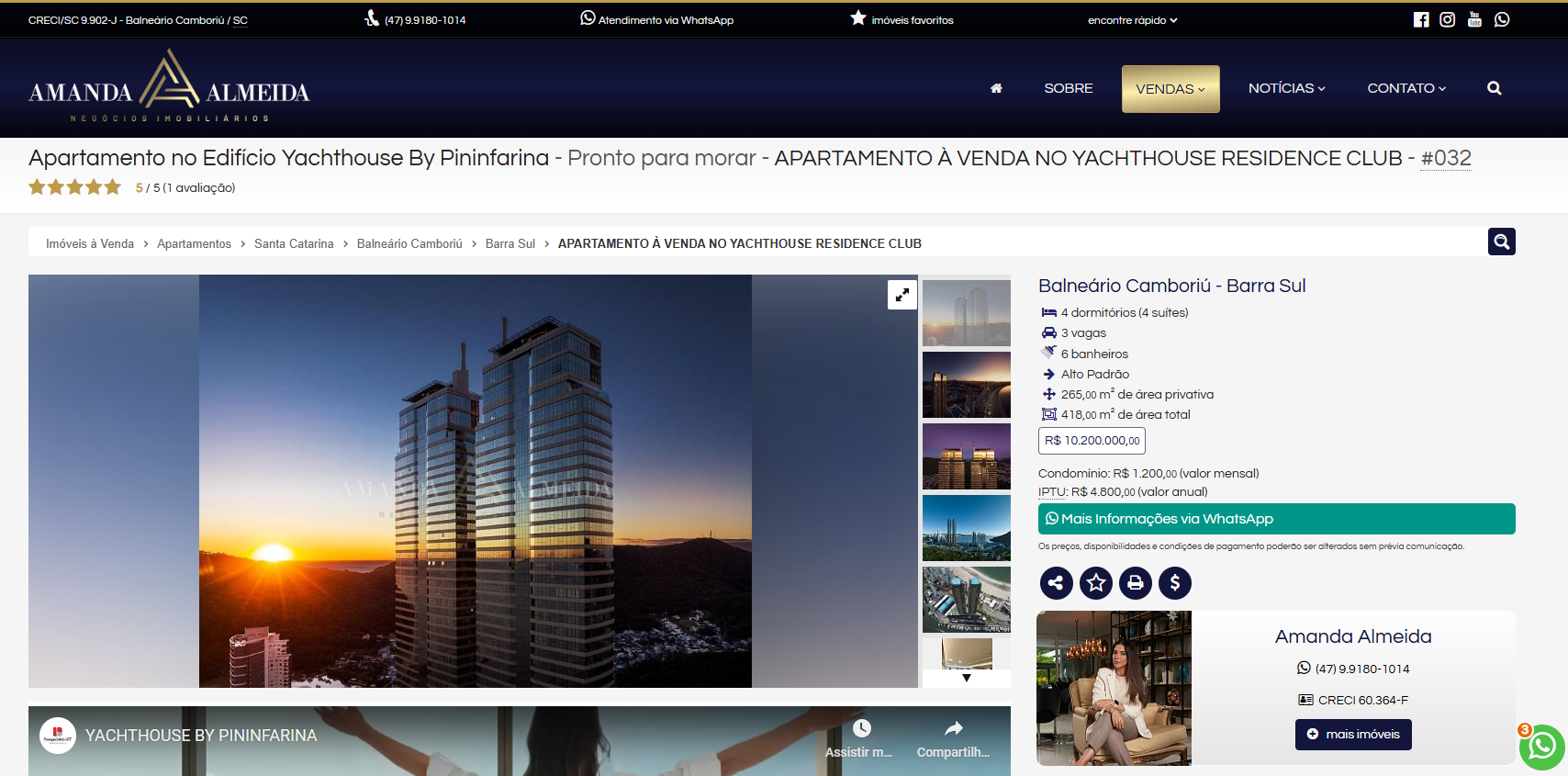Click the Amanda Almeida logo
The image size is (1568, 776).
click(169, 87)
